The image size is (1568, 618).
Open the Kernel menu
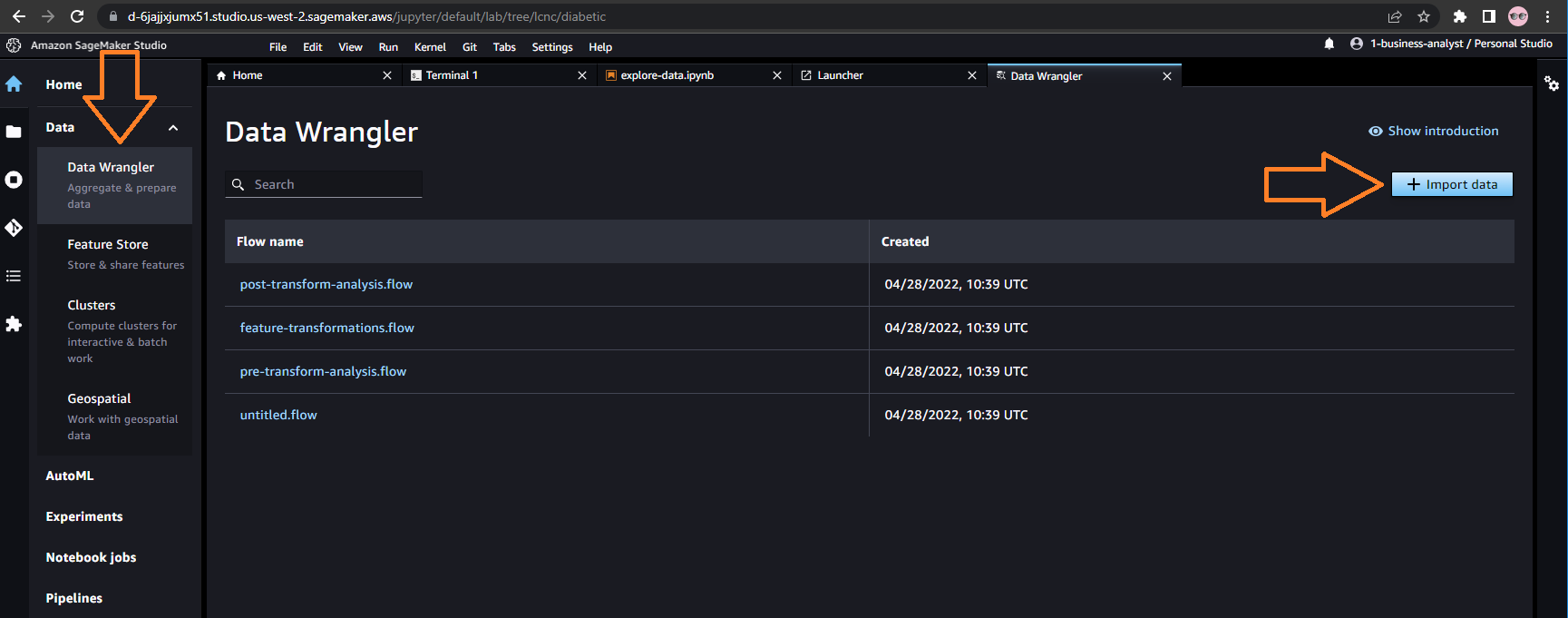click(x=430, y=47)
